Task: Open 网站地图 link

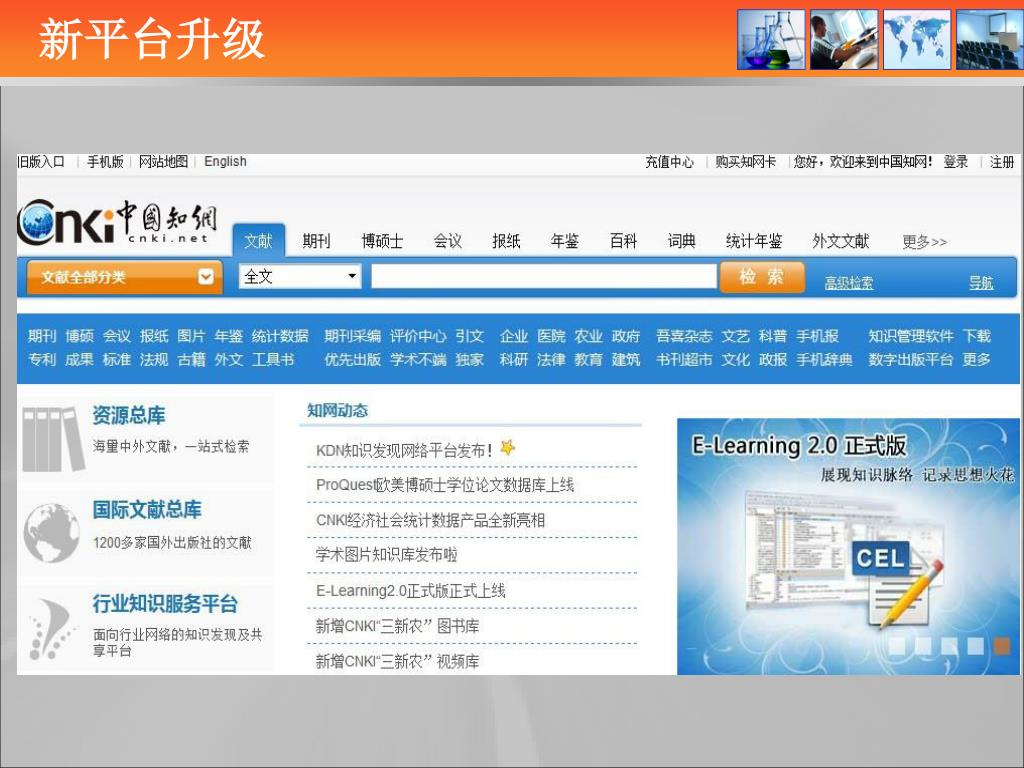Action: coord(163,161)
